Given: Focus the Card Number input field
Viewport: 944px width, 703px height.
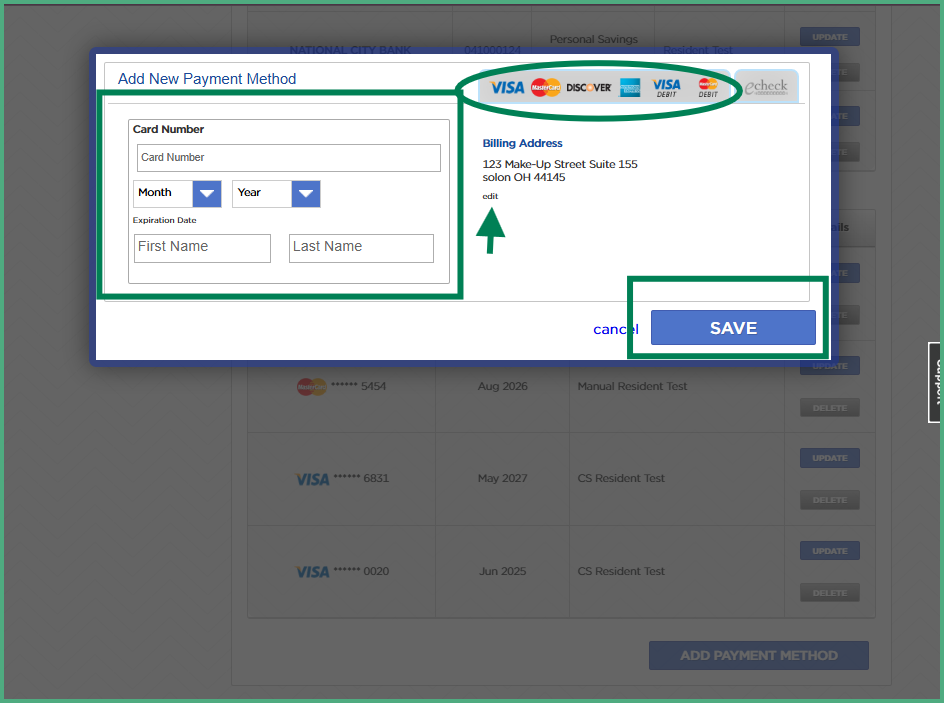Looking at the screenshot, I should pyautogui.click(x=288, y=158).
